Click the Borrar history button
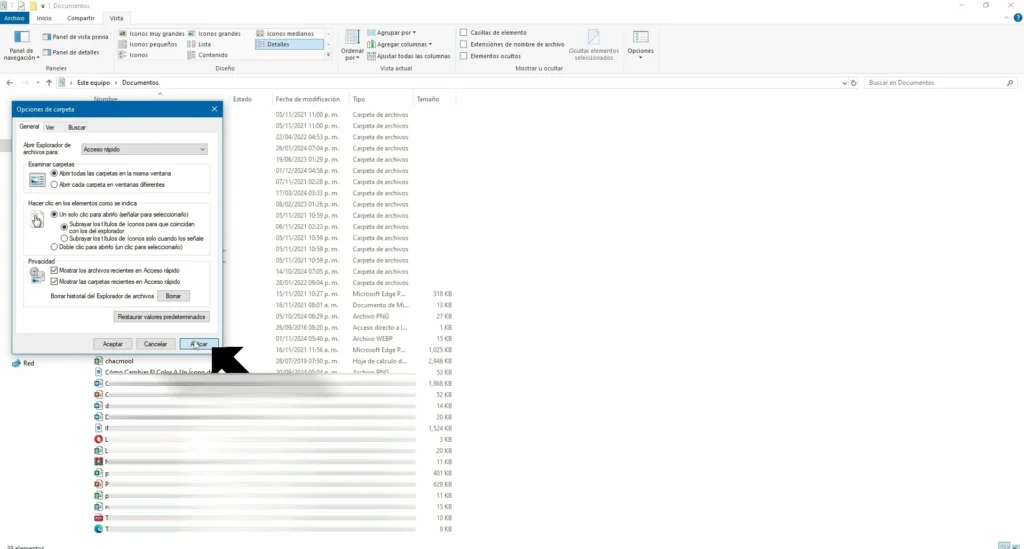This screenshot has width=1024, height=549. click(x=173, y=296)
